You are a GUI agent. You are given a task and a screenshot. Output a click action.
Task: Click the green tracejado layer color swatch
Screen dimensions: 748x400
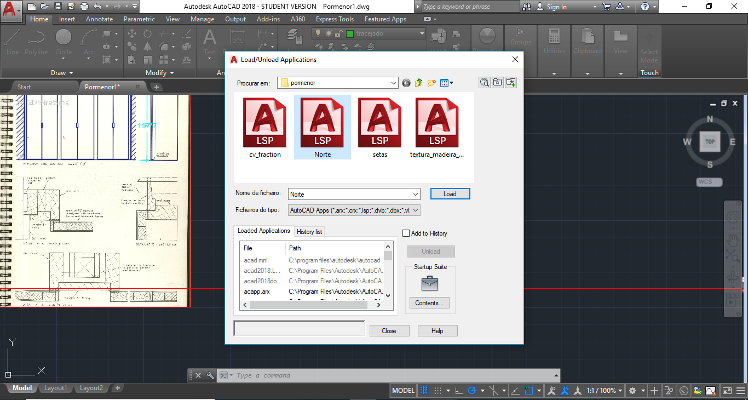tap(350, 34)
